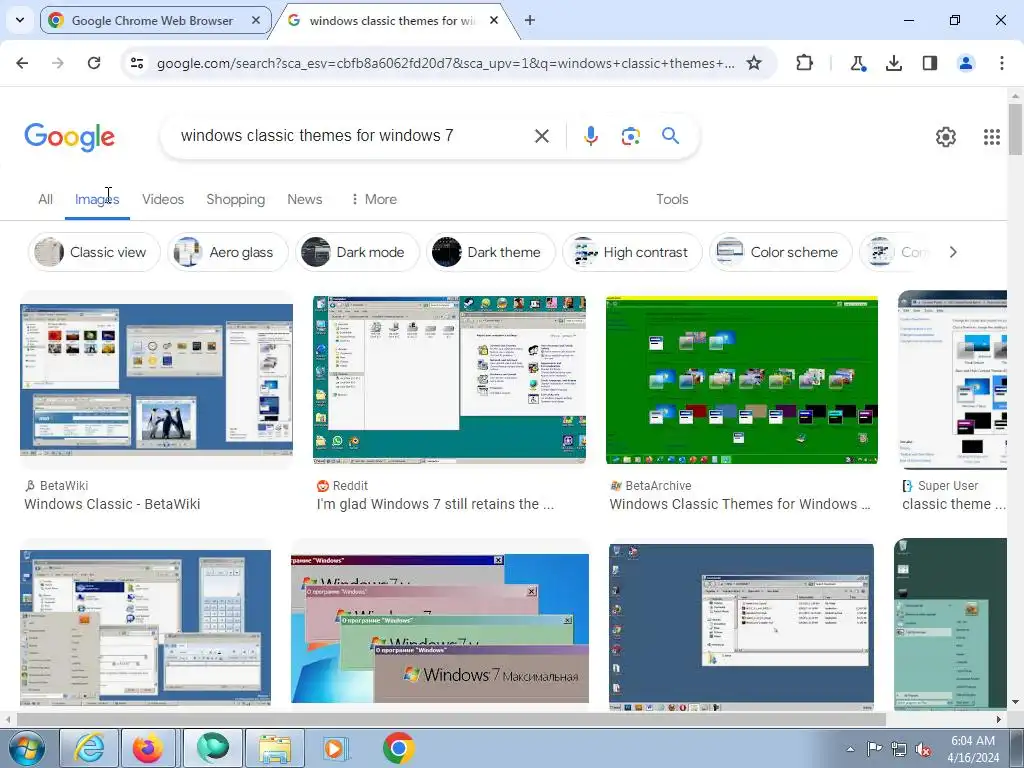Reload the current page

pos(94,63)
